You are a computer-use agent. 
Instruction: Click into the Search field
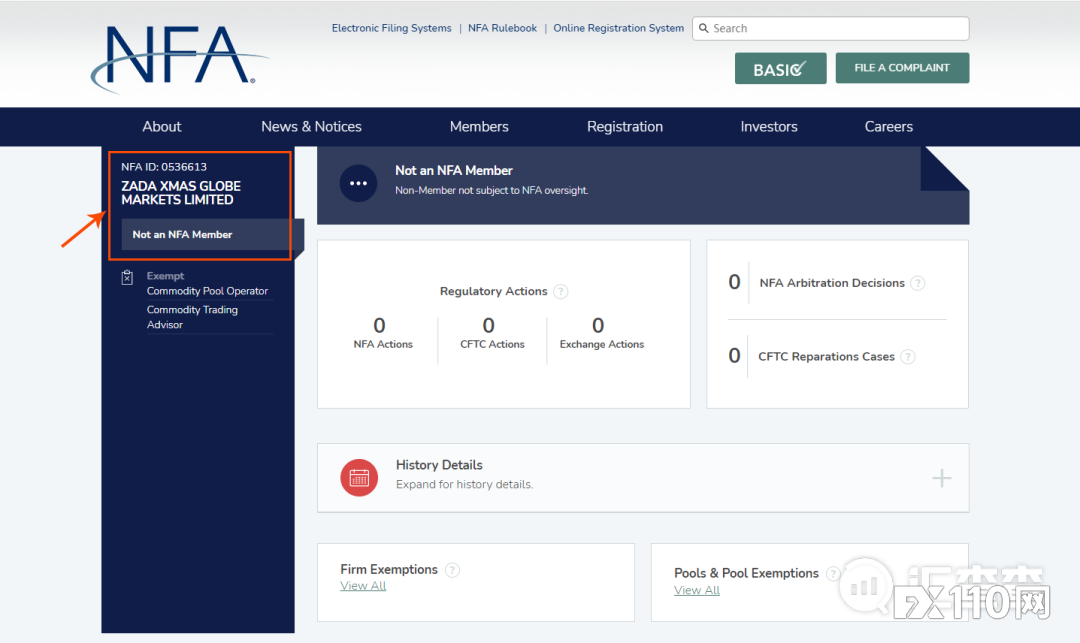[x=835, y=28]
